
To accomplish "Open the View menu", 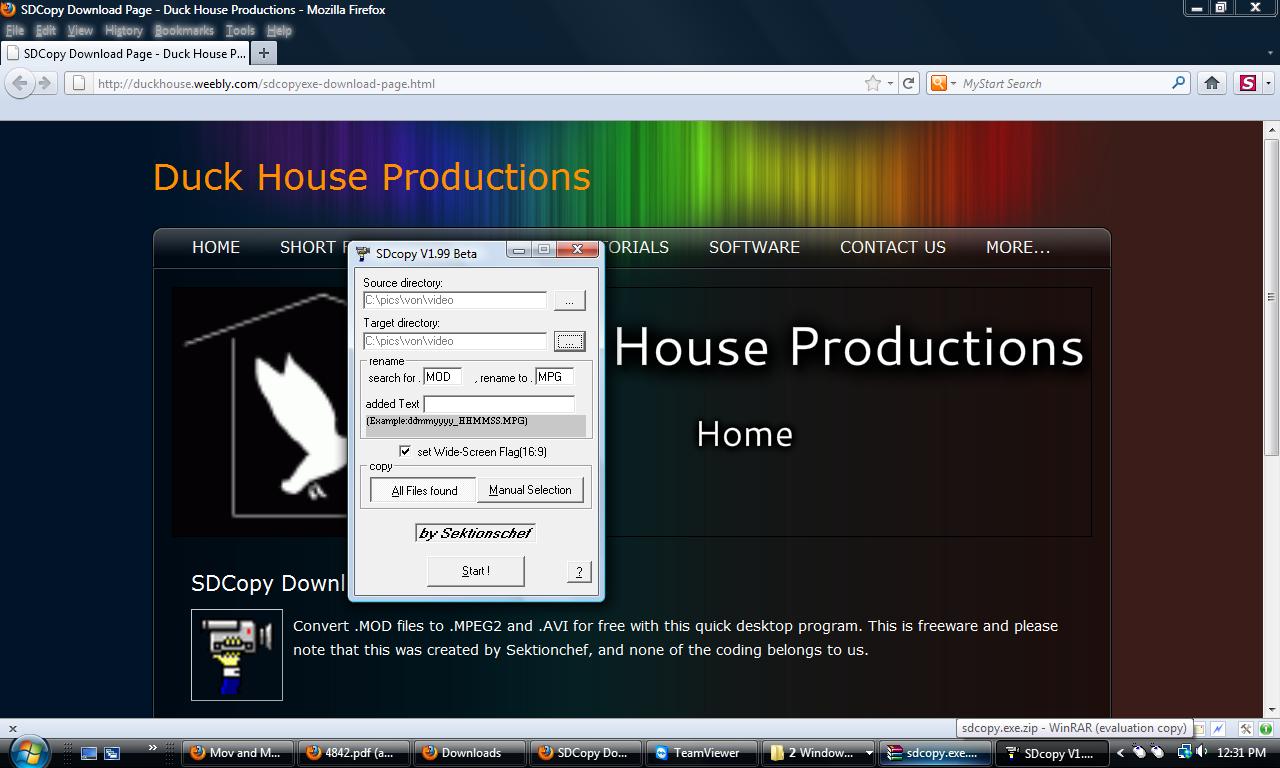I will click(x=80, y=30).
